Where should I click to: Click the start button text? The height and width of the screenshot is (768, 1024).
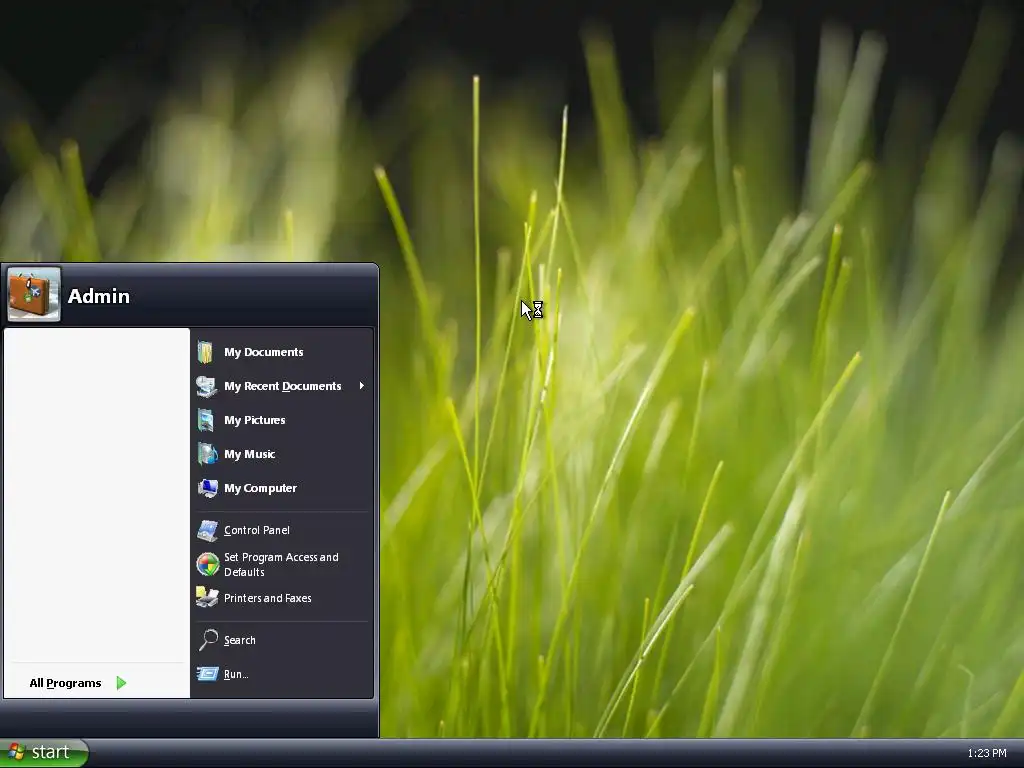[50, 752]
